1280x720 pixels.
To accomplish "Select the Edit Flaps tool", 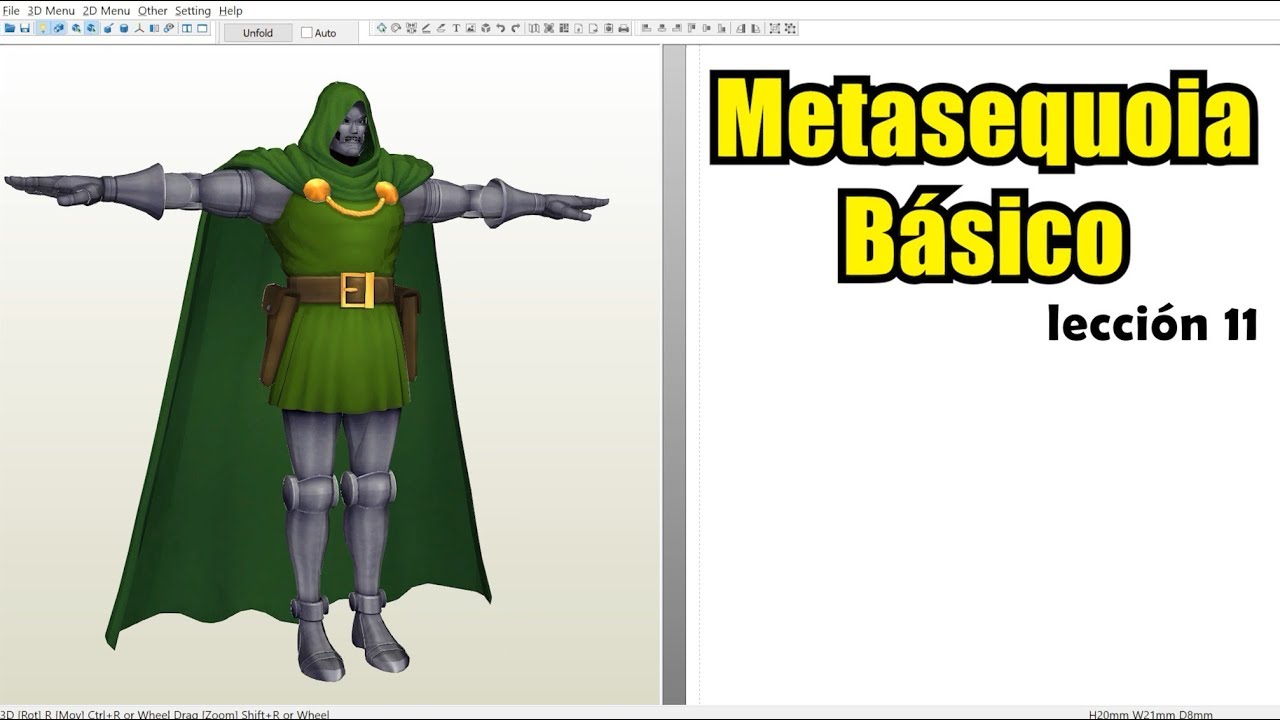I will (426, 28).
